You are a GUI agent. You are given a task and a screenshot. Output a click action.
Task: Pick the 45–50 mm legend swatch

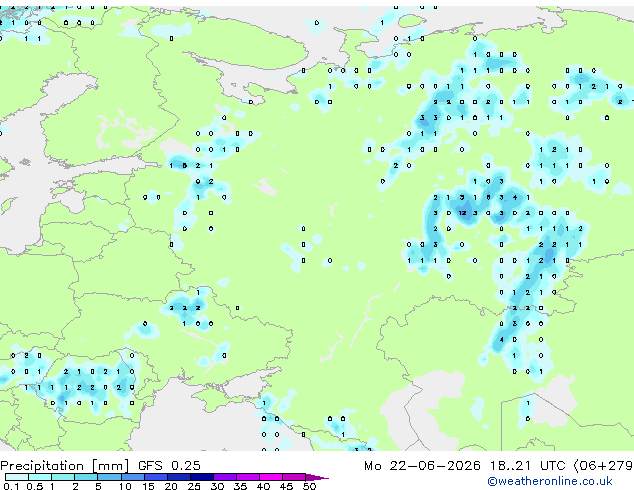tap(294, 477)
